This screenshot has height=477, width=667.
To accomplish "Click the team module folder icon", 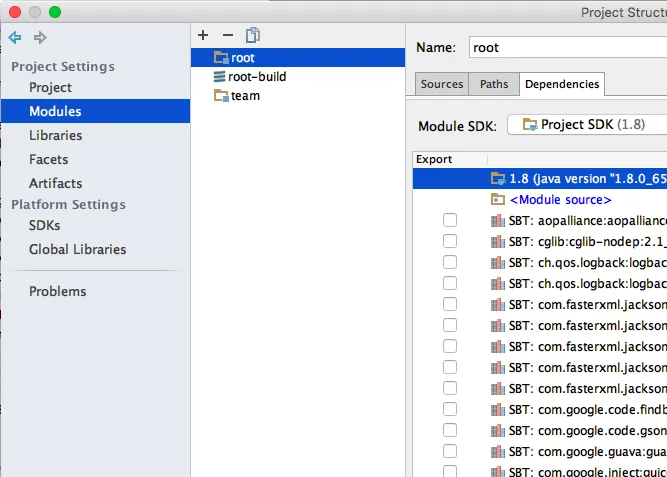I will 221,95.
